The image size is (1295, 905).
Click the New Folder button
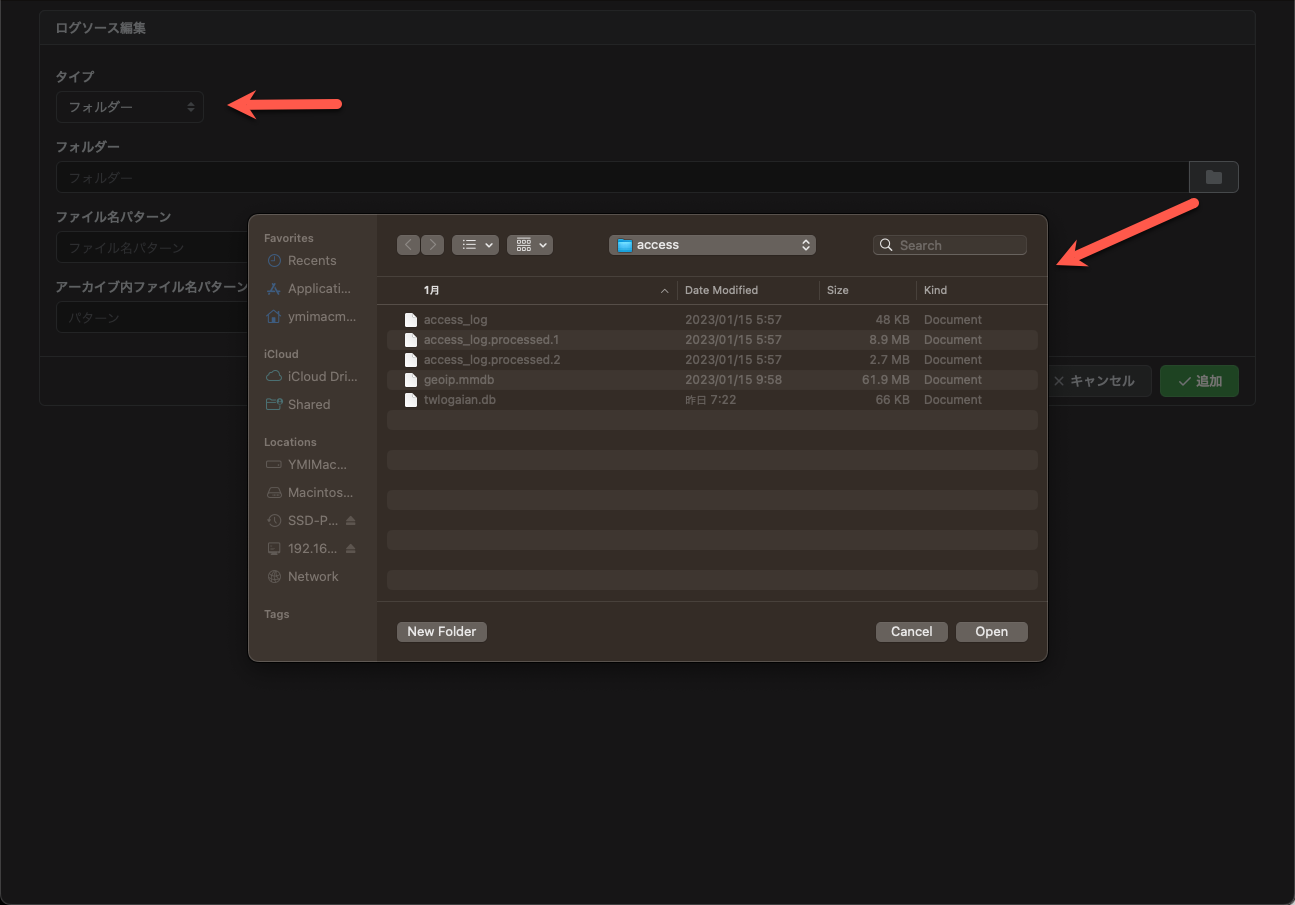442,632
